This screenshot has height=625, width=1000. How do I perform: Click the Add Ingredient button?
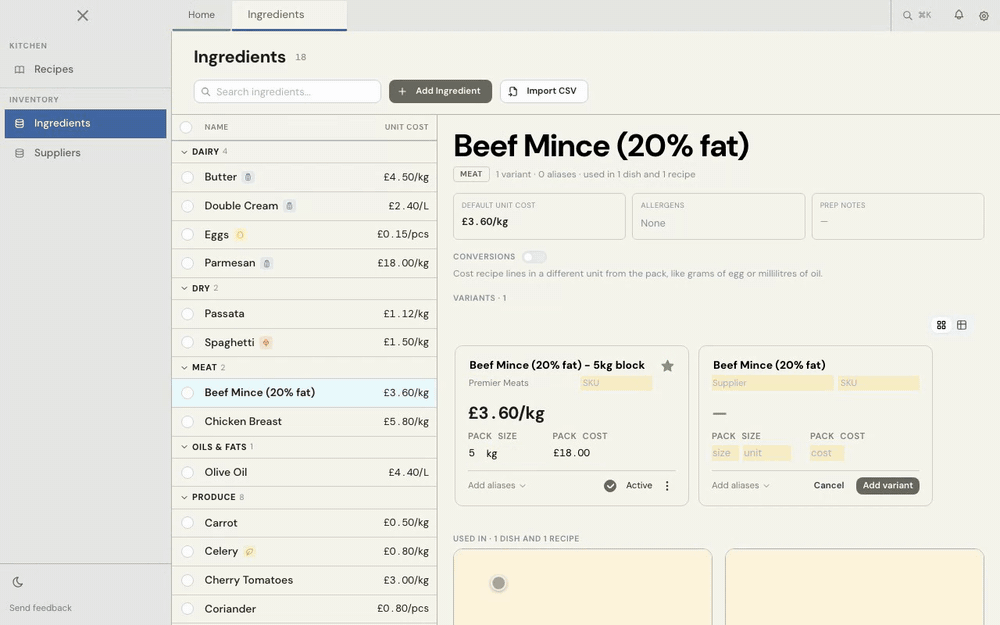(x=440, y=91)
